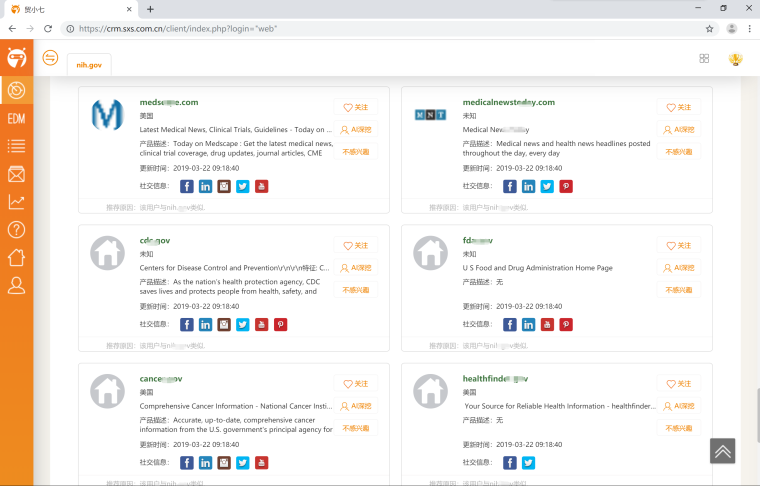Screen dimensions: 760x486
Task: Open the mail envelope icon in sidebar
Action: point(16,174)
